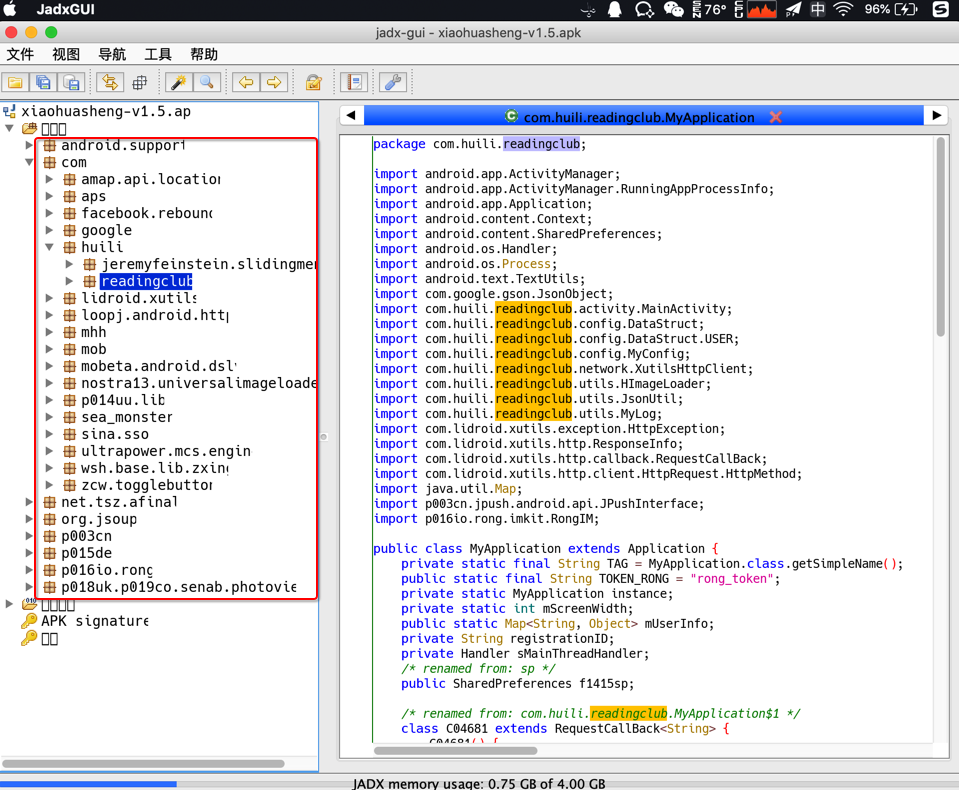Select the zcw.togglebutton package
This screenshot has height=790, width=959.
tap(147, 485)
